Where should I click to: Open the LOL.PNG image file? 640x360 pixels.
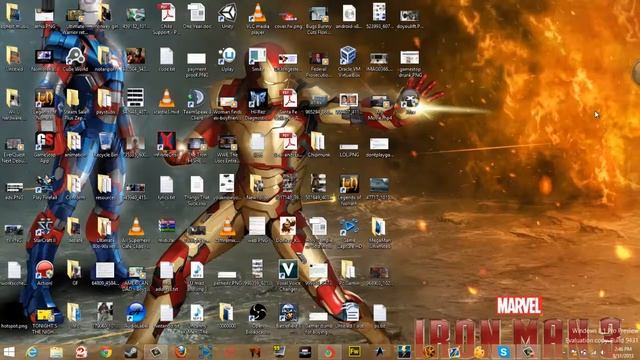tap(349, 150)
